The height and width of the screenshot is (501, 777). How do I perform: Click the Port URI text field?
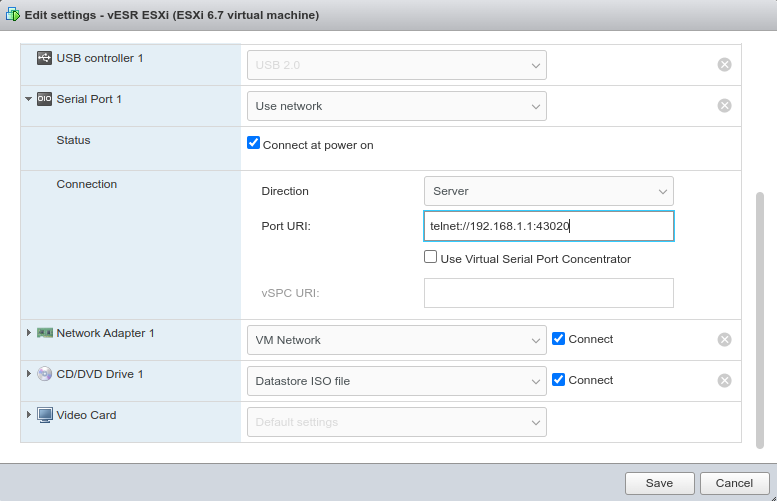click(x=548, y=226)
